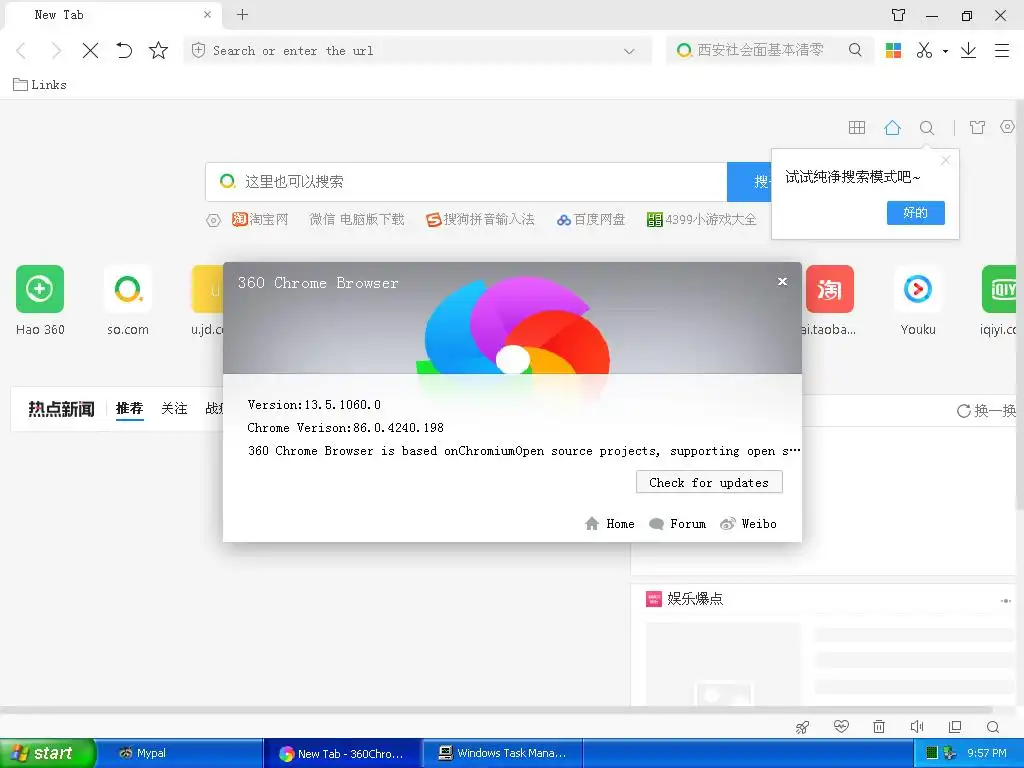Click the horizontal page scrollbar

[496, 709]
